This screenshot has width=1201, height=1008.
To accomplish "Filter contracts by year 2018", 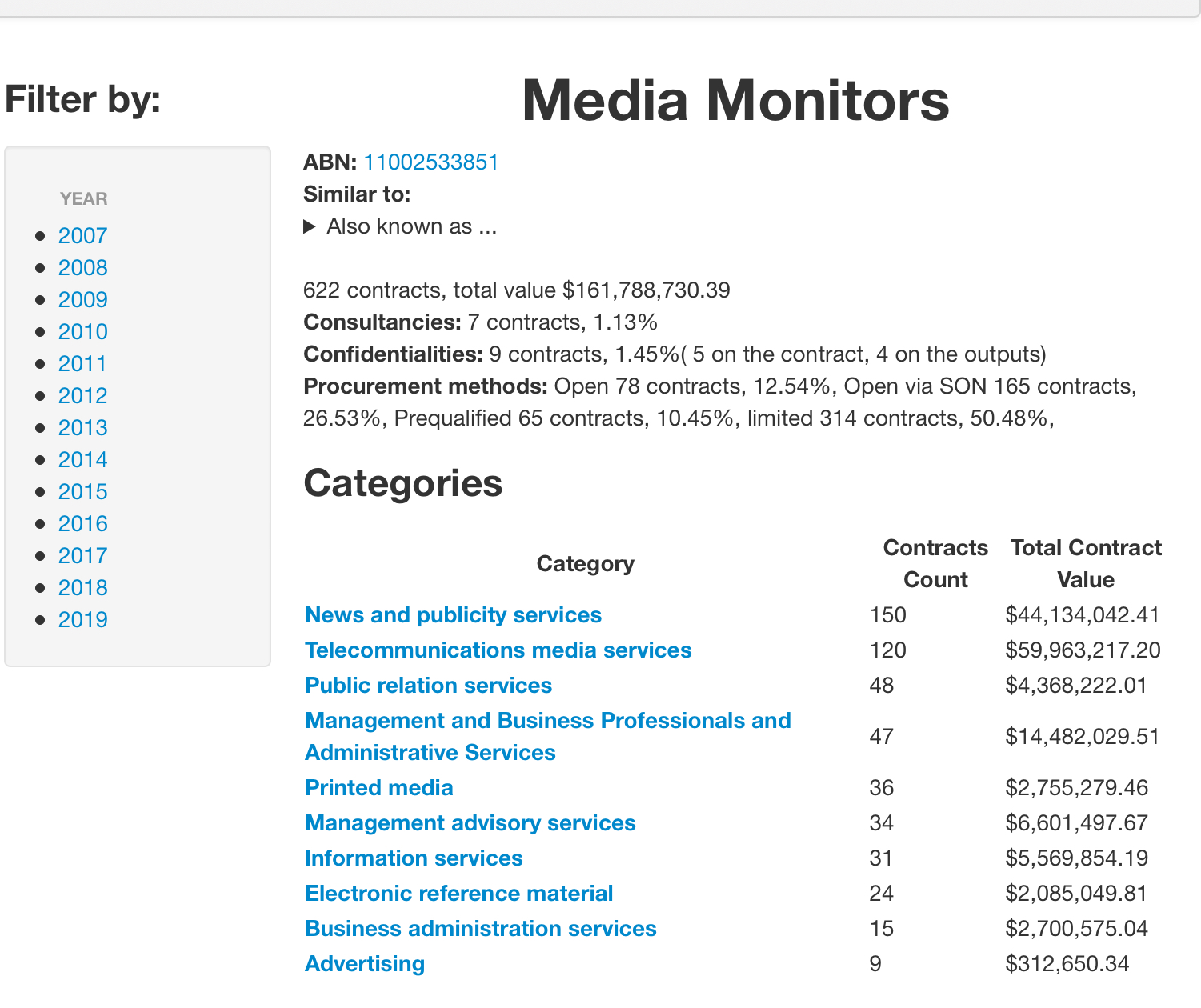I will [x=82, y=588].
